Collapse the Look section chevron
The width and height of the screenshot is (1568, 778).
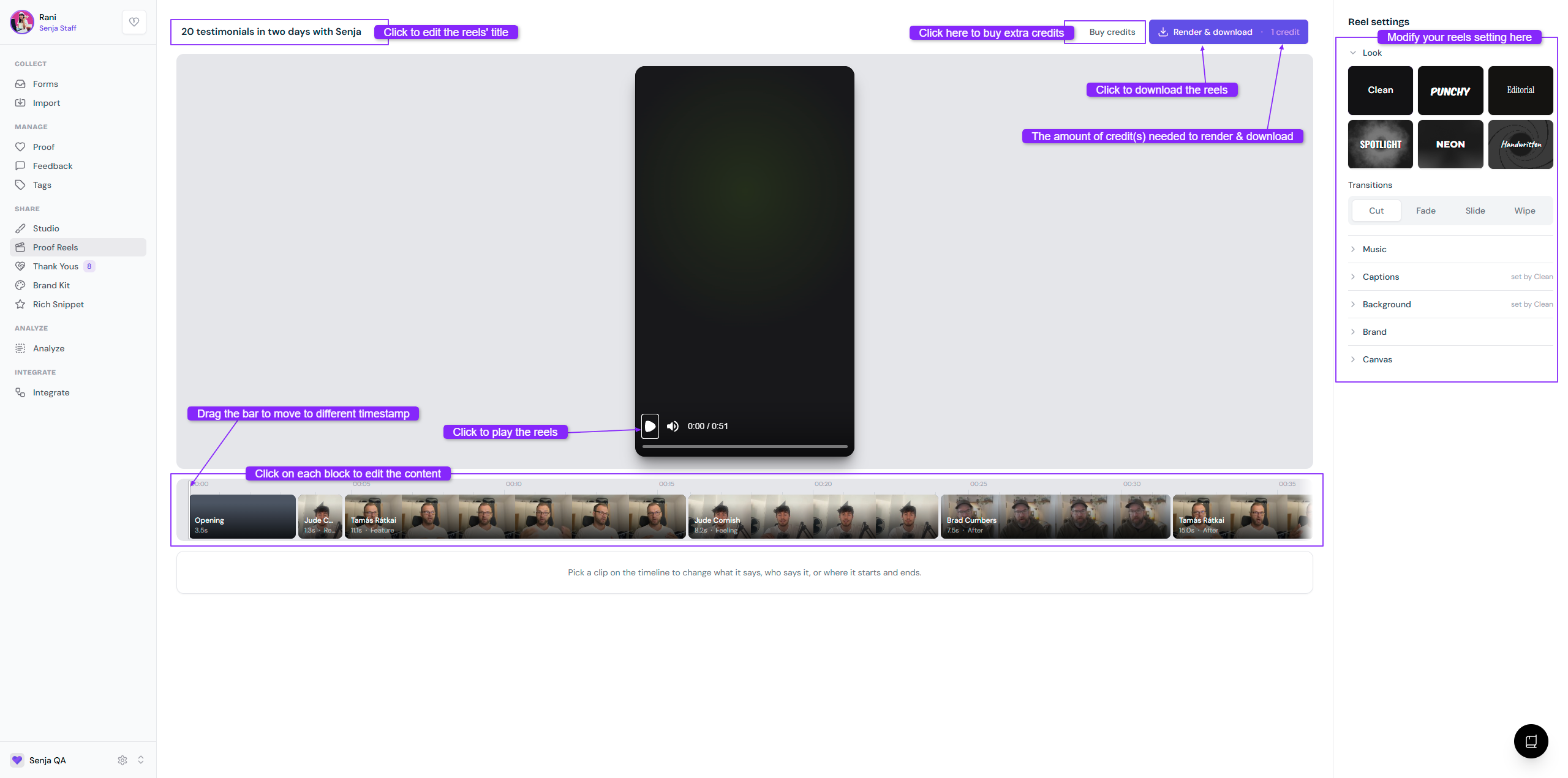point(1353,53)
